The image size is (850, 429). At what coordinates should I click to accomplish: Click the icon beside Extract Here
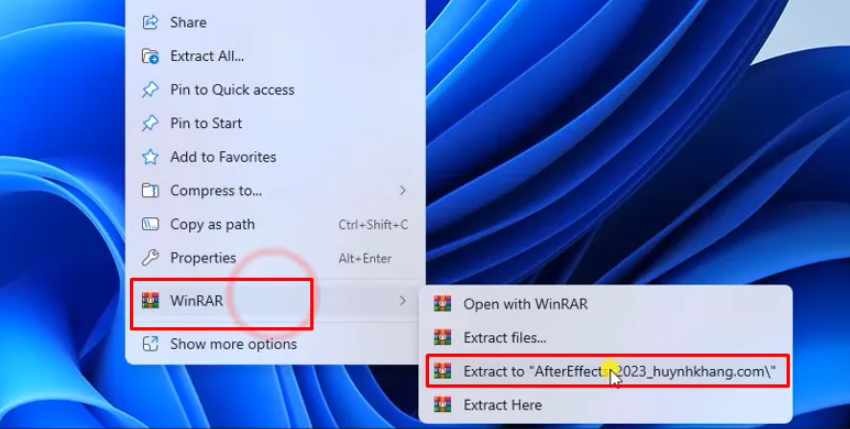[442, 405]
